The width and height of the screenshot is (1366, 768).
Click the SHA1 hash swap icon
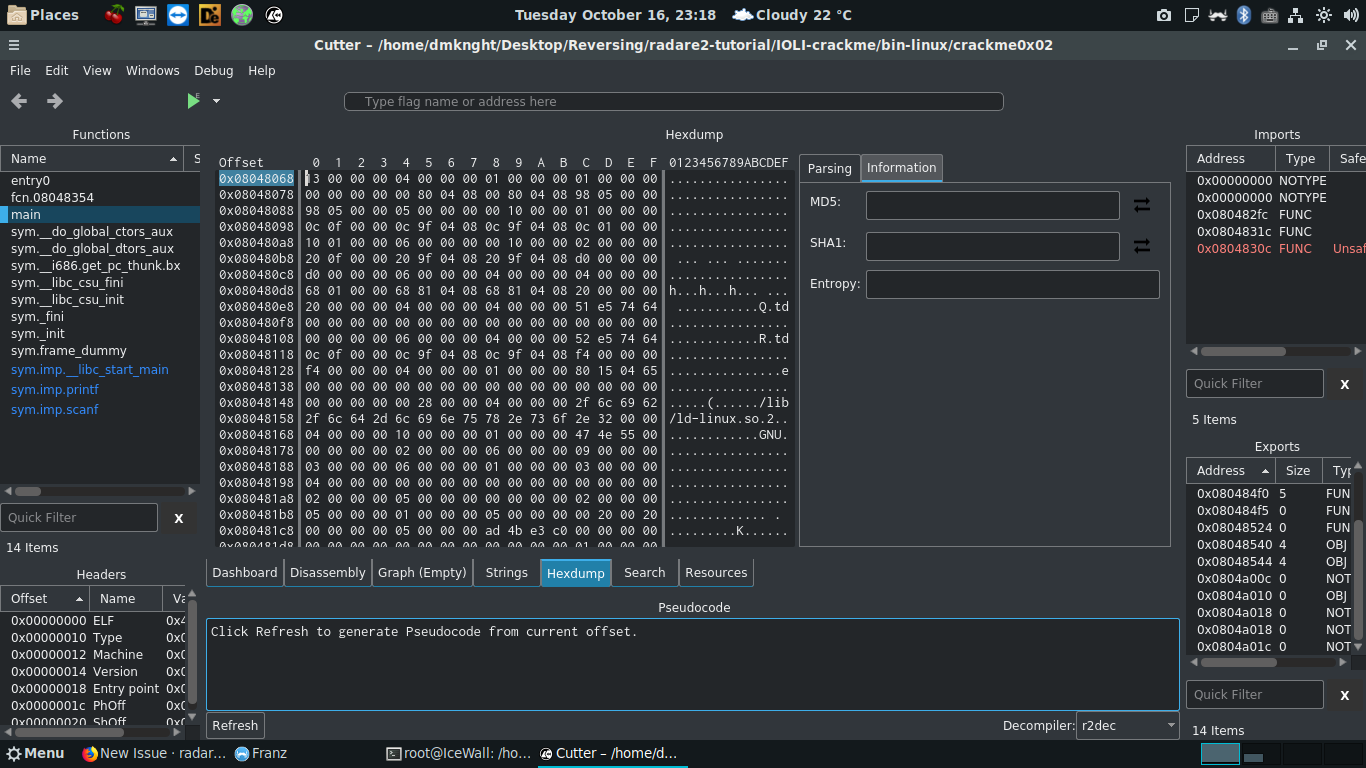[1142, 246]
